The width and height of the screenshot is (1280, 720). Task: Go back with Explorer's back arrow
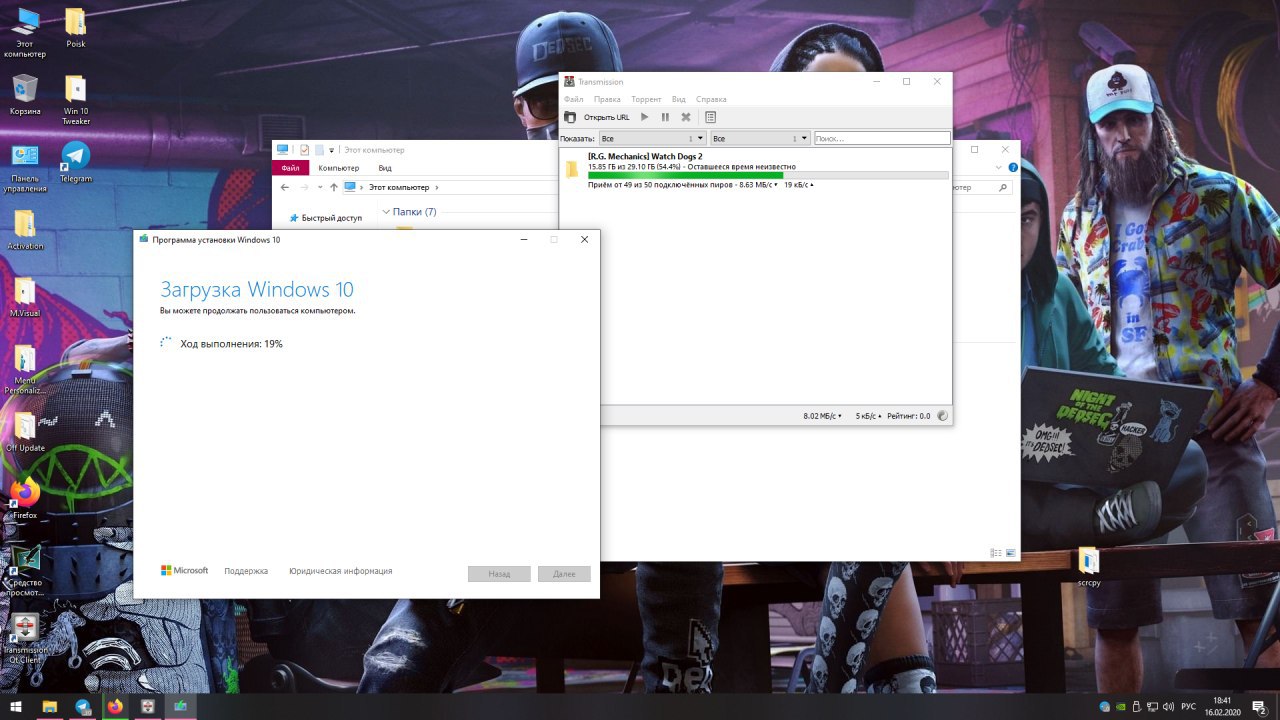[285, 187]
